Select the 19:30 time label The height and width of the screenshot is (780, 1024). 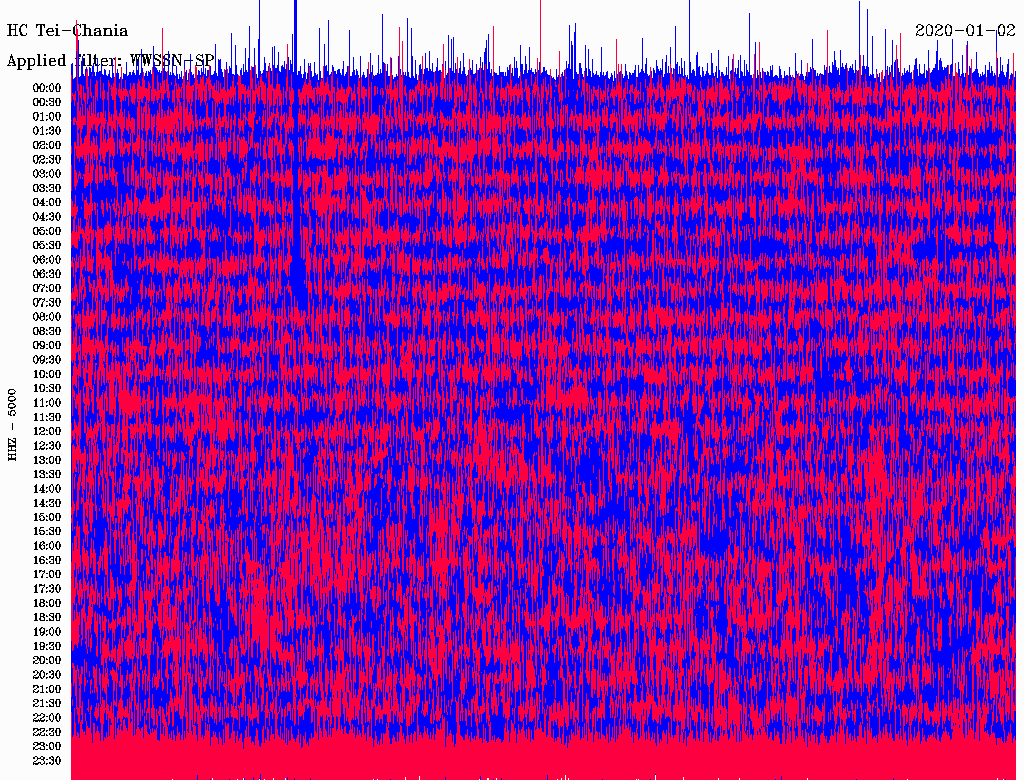click(47, 647)
